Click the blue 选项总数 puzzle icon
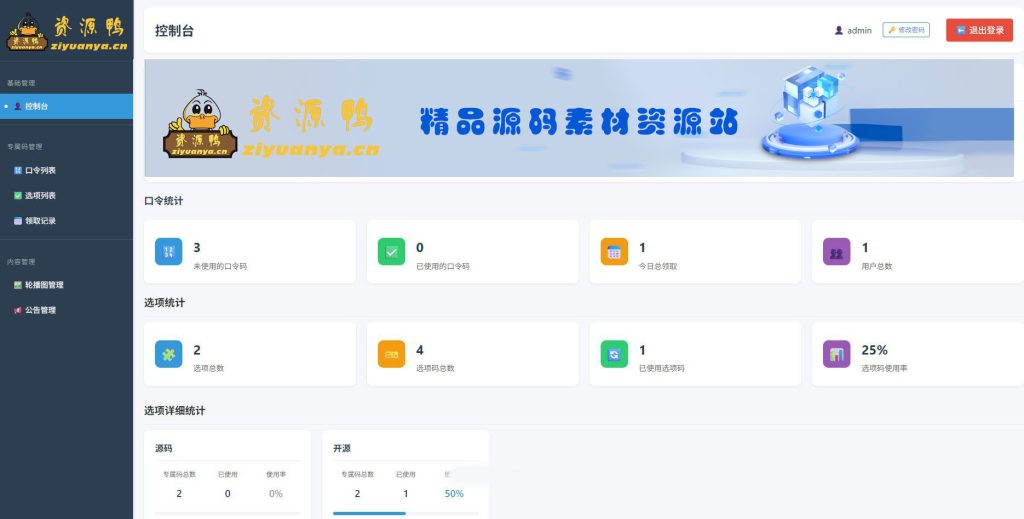Screen dimensions: 1024x519 click(168, 354)
